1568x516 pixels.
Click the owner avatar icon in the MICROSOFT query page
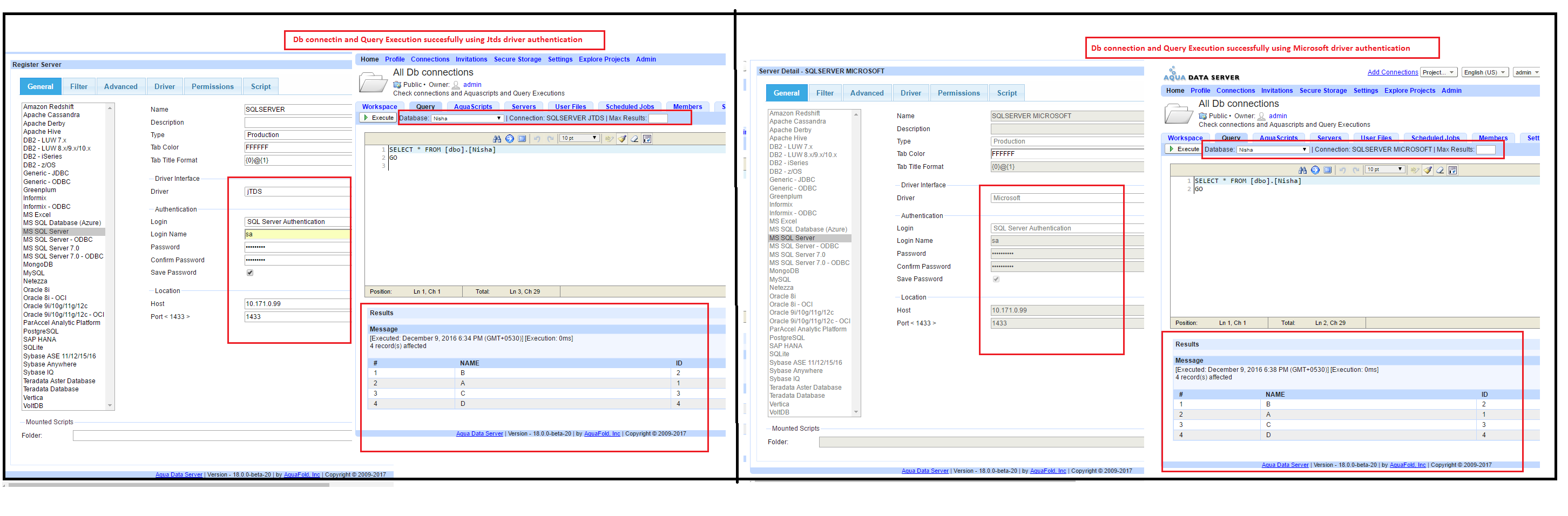[1261, 116]
